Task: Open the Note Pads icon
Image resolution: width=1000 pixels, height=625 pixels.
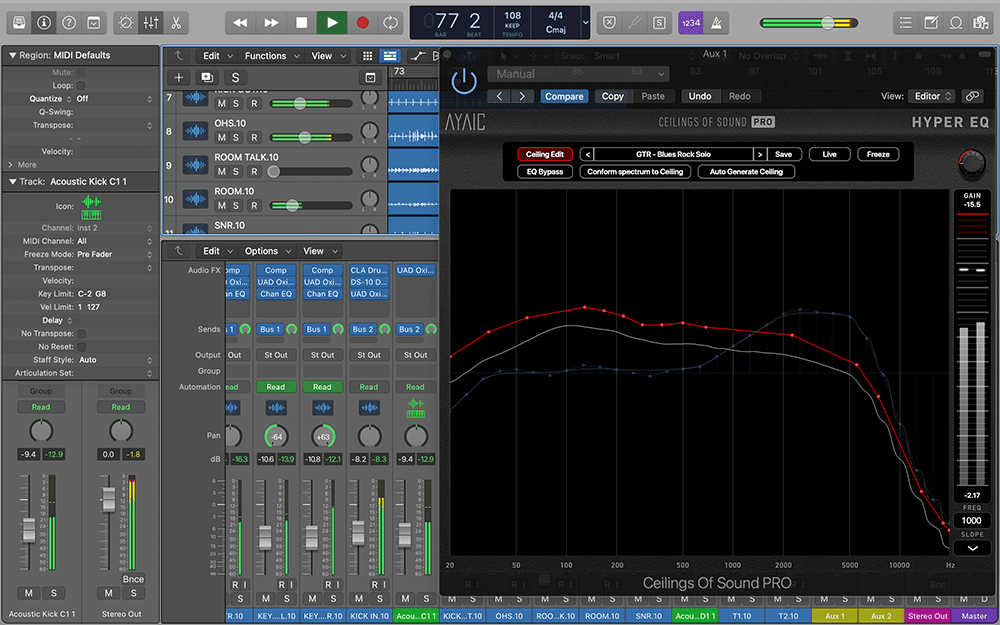Action: [930, 23]
